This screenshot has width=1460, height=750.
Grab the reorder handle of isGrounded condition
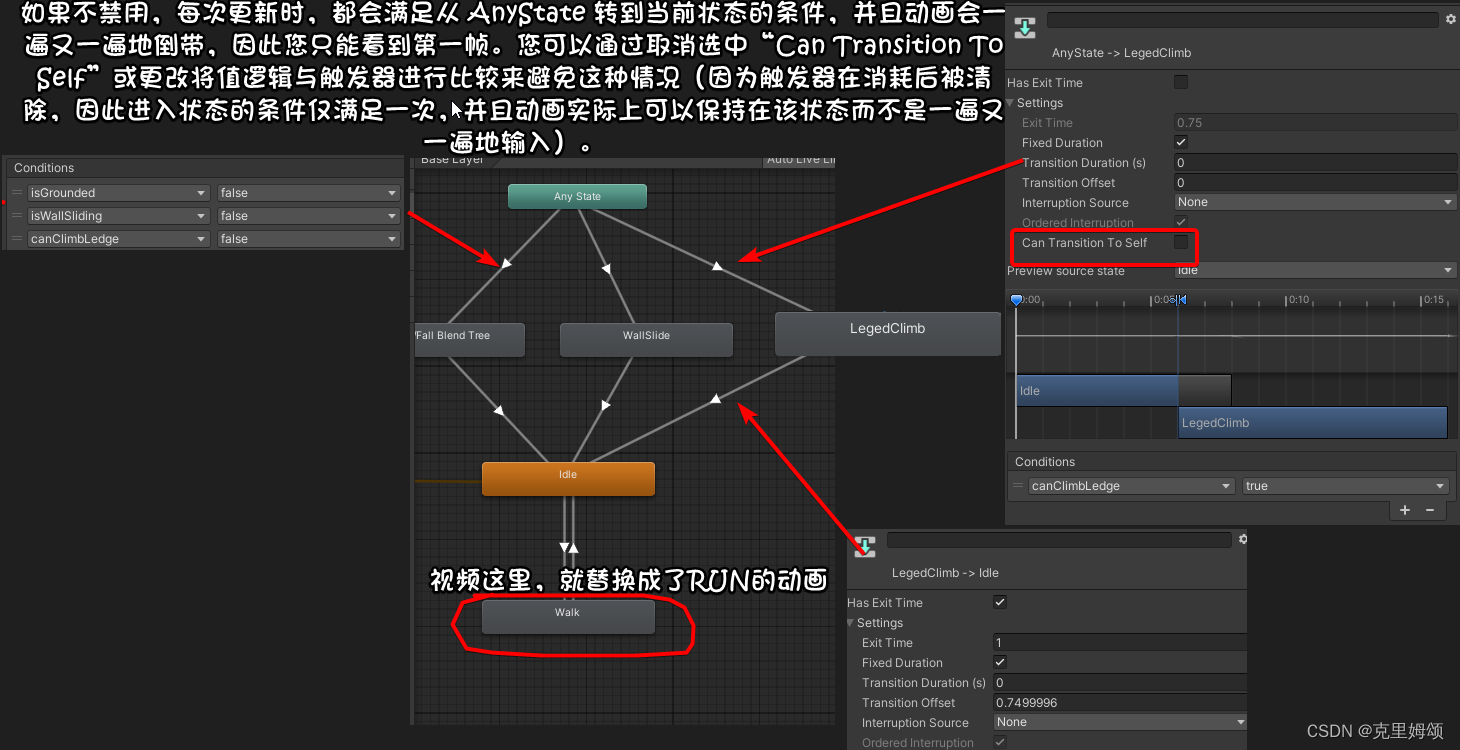point(17,193)
